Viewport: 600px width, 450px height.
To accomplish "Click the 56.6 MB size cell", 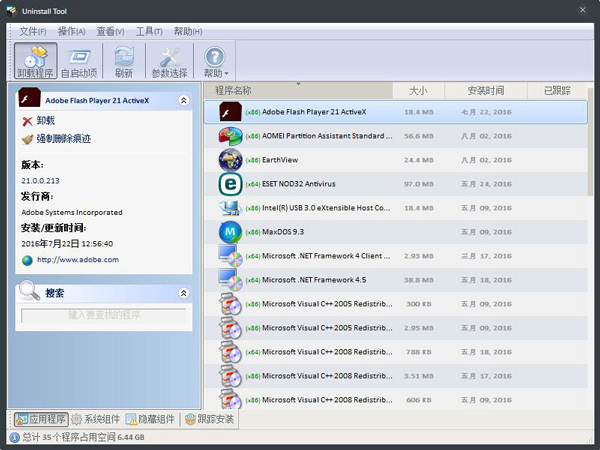I will [x=419, y=136].
